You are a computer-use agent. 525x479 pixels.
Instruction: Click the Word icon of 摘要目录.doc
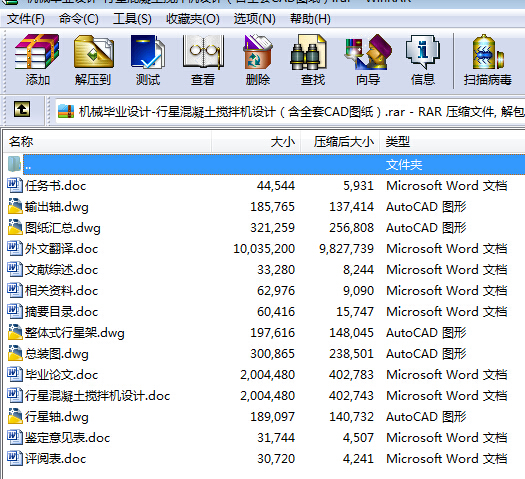point(15,311)
